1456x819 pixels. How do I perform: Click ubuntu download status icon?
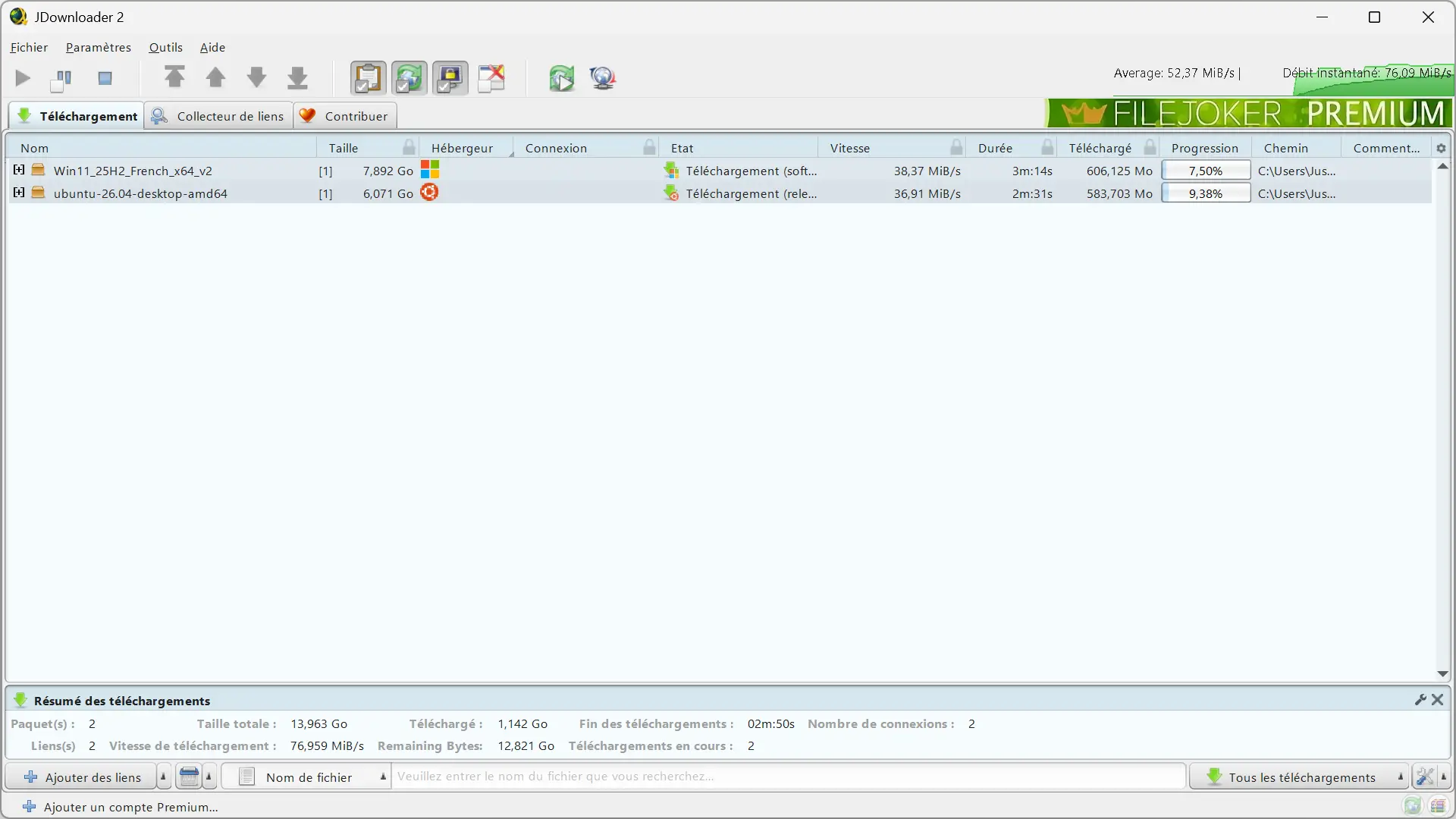671,193
